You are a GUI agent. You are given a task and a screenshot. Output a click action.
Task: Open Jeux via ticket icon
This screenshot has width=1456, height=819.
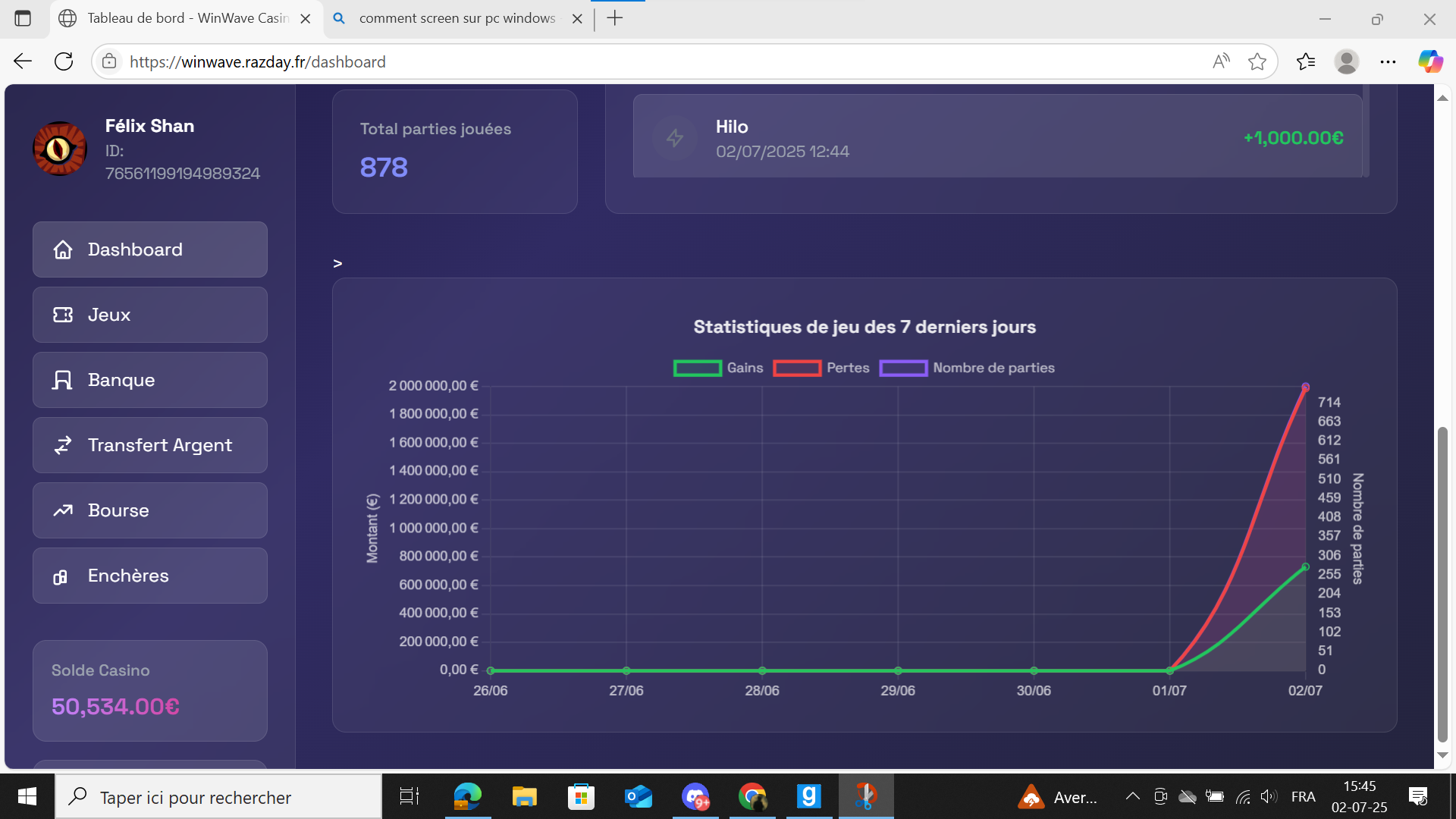pos(63,315)
